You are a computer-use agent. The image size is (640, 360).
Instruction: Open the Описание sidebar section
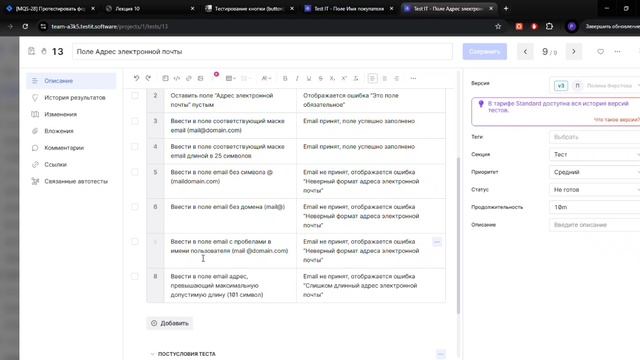pyautogui.click(x=71, y=81)
